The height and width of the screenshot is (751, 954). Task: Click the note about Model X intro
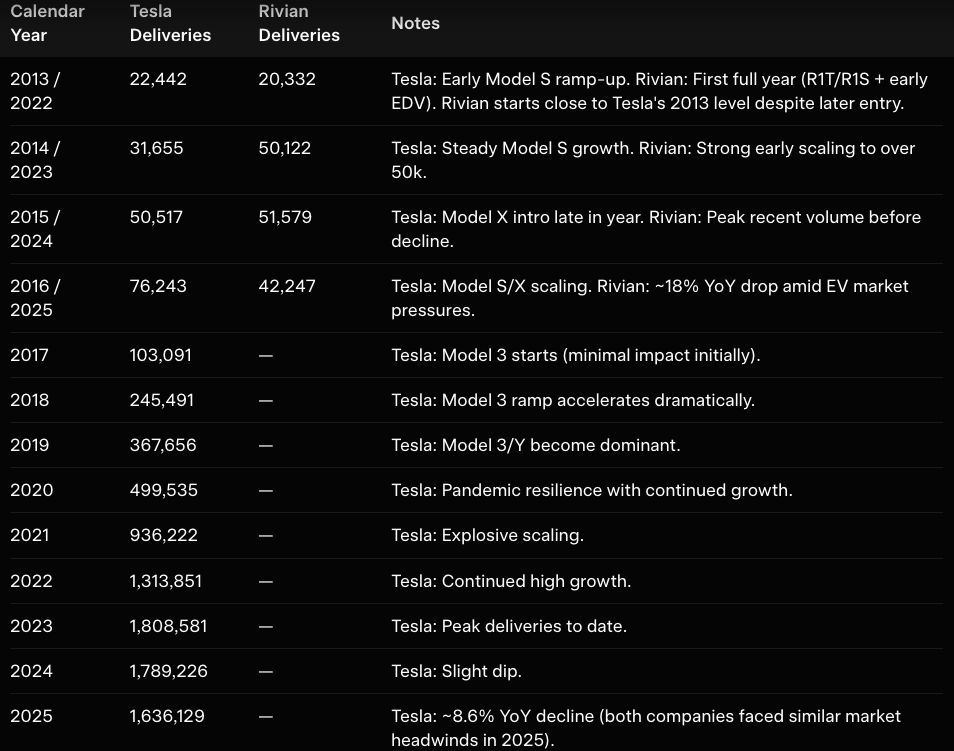point(656,229)
